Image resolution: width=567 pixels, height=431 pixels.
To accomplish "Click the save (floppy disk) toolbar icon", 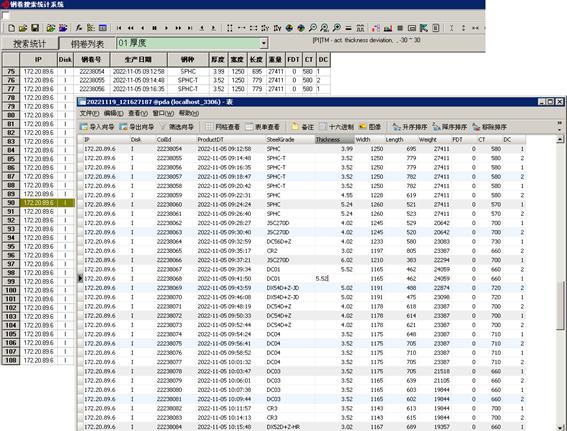I will coord(35,28).
